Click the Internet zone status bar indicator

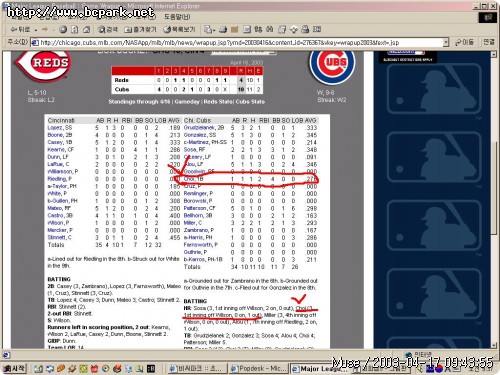418,354
